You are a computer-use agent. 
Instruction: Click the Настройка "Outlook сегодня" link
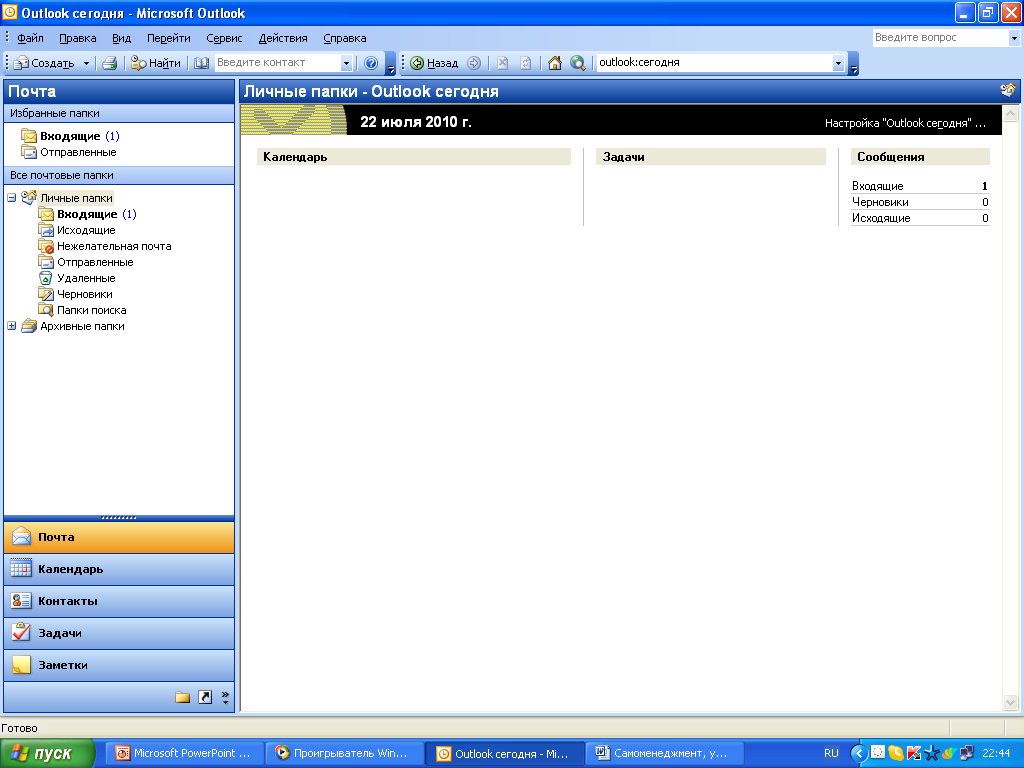(x=905, y=123)
